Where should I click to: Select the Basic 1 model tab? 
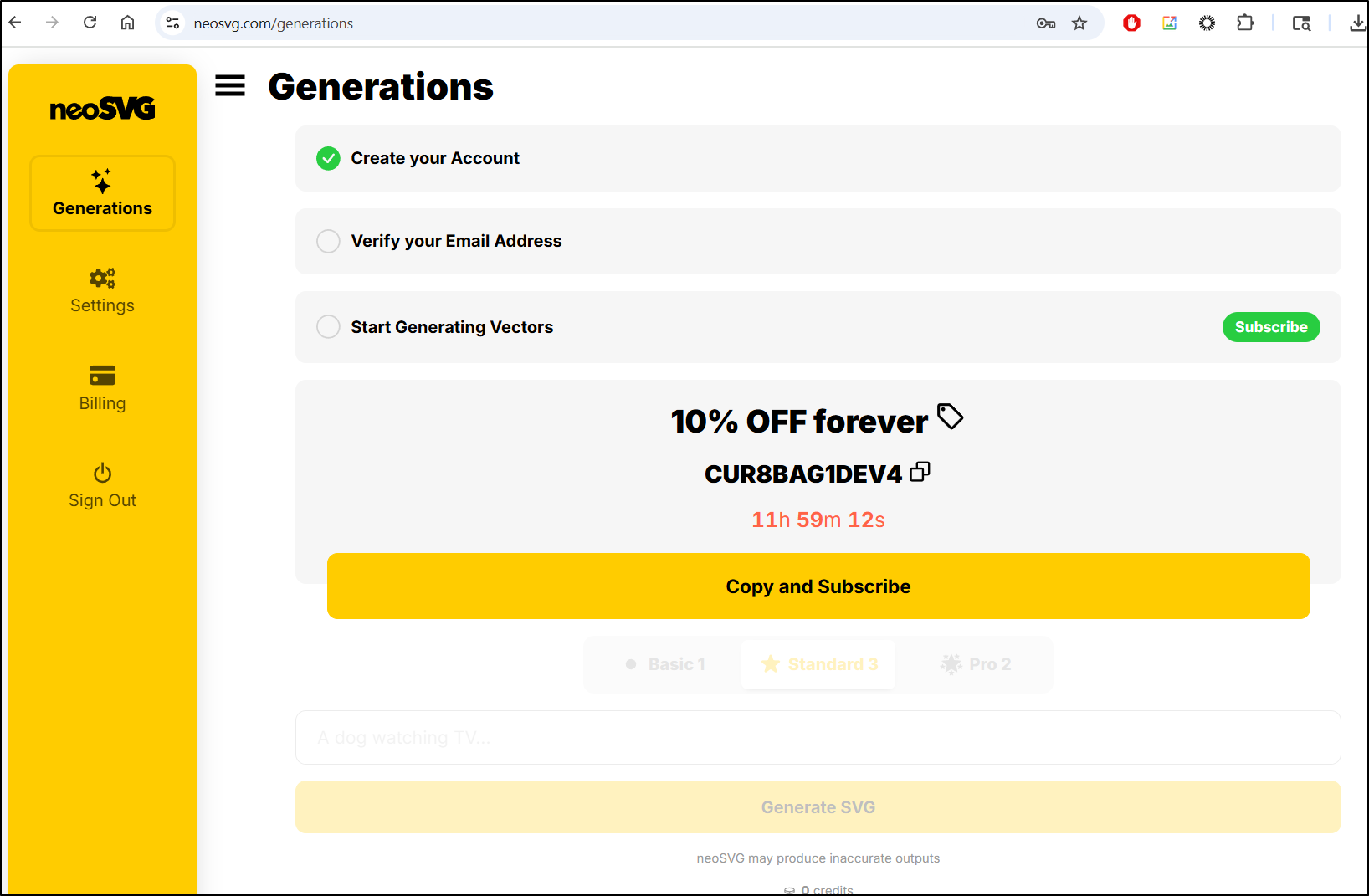pyautogui.click(x=664, y=664)
